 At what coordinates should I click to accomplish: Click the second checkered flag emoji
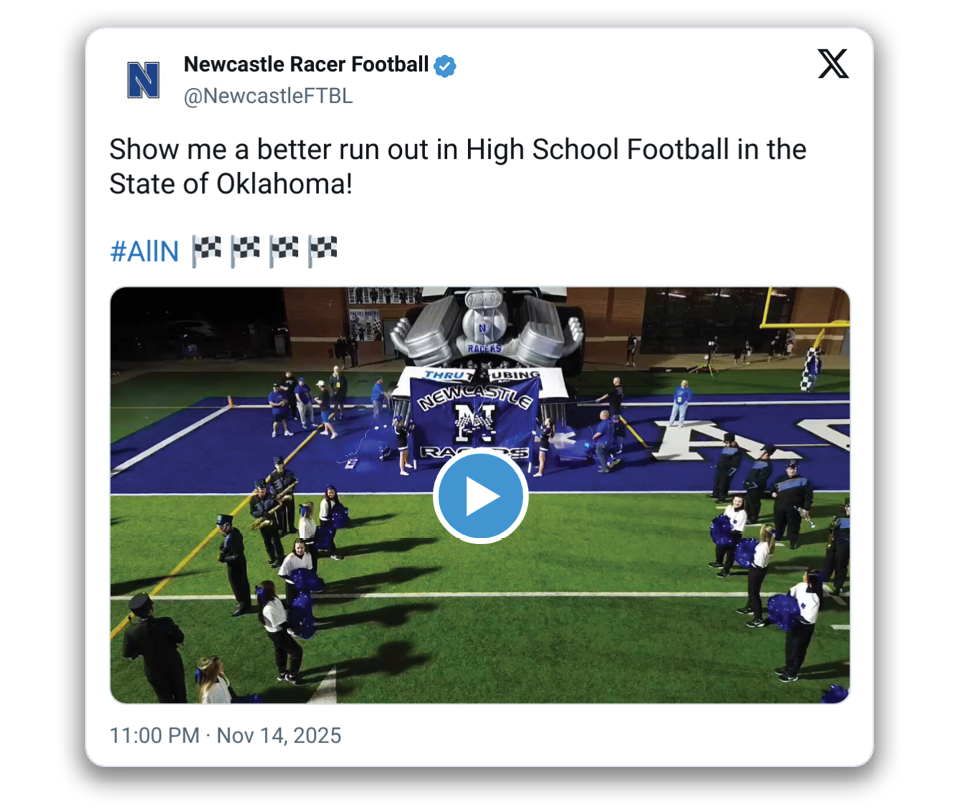(x=244, y=251)
